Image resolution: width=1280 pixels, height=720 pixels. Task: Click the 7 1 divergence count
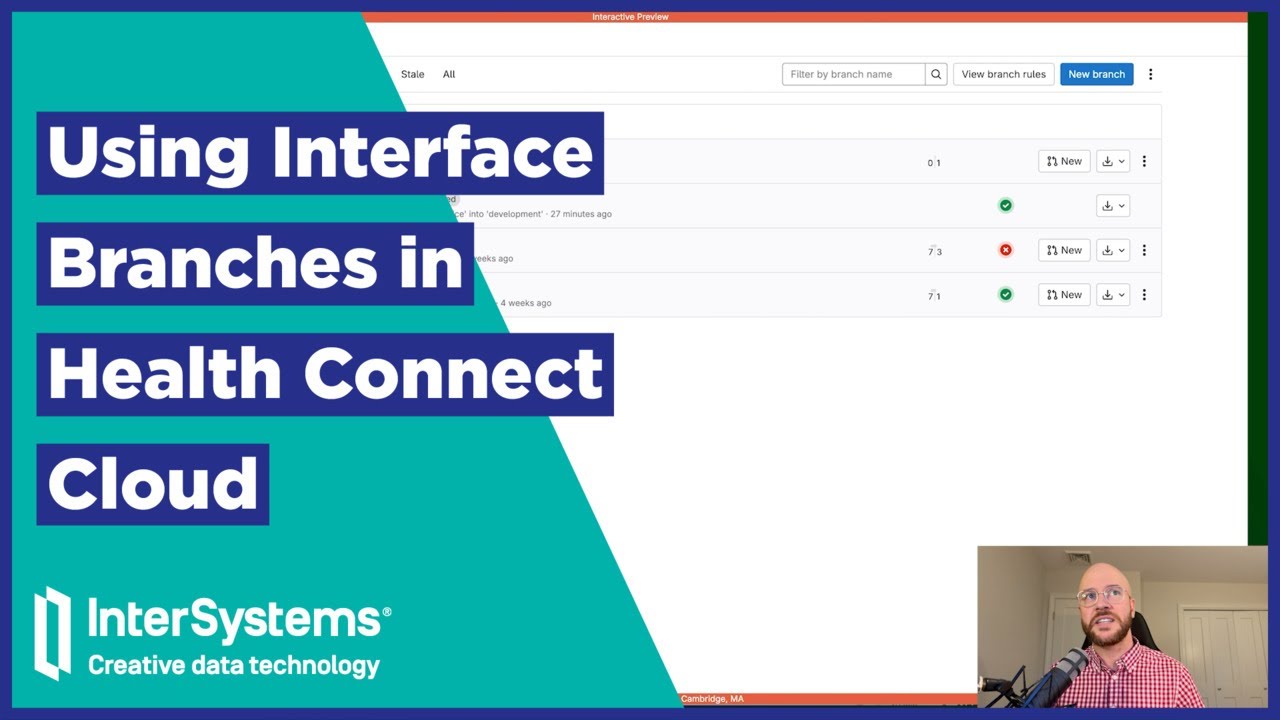(x=934, y=296)
